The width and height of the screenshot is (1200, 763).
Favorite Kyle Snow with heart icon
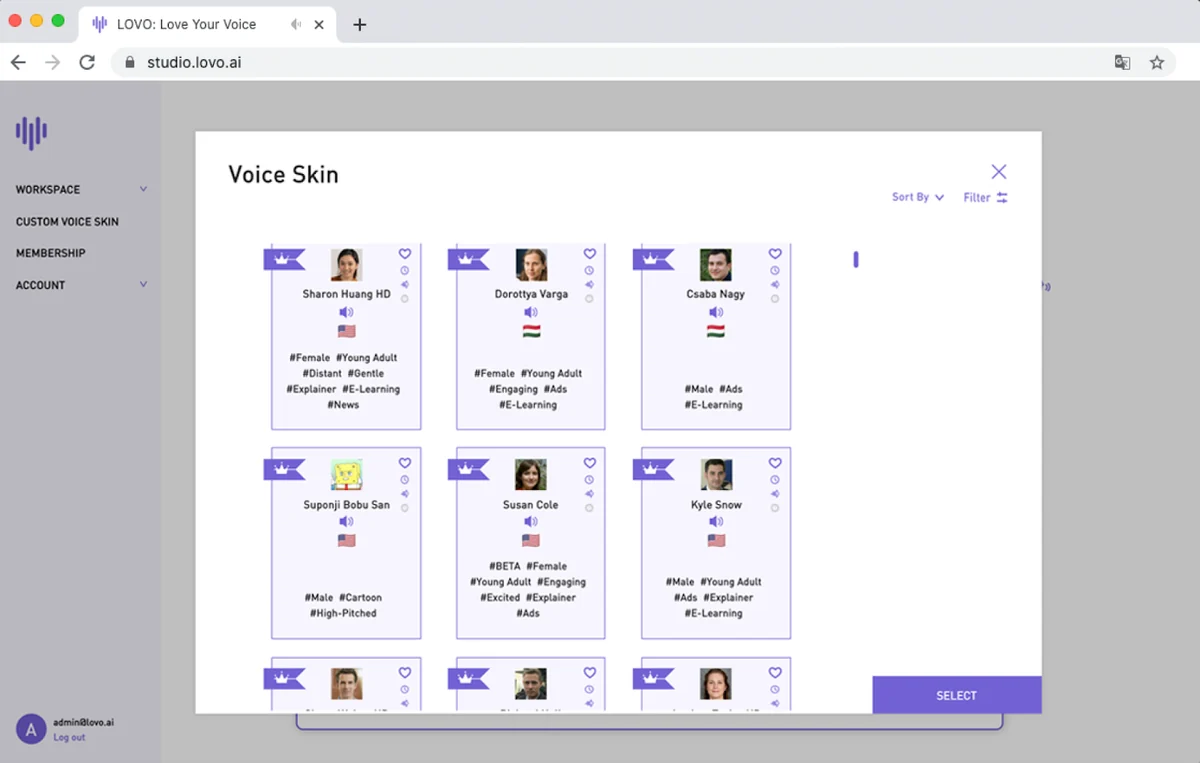click(775, 463)
